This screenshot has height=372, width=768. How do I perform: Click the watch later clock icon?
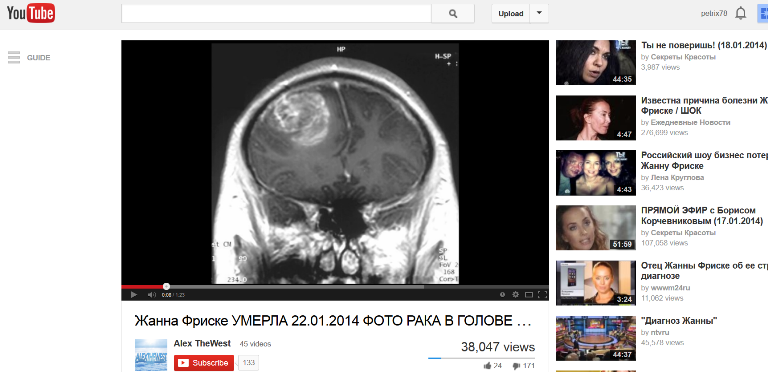point(502,295)
